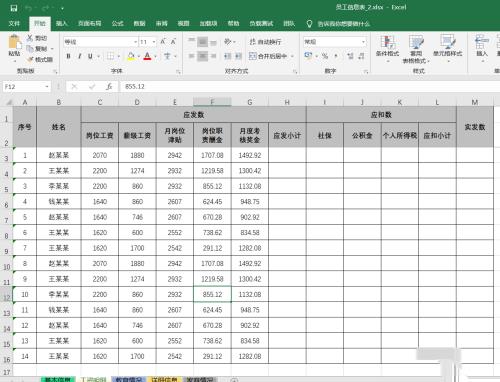Click the Undo arrow in quick access toolbar
Screen dimensions: 500x382
pyautogui.click(x=29, y=8)
